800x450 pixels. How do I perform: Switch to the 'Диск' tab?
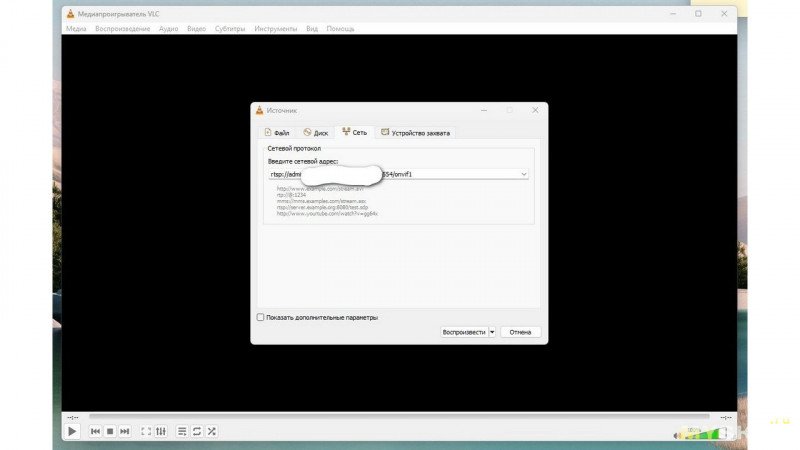point(314,132)
